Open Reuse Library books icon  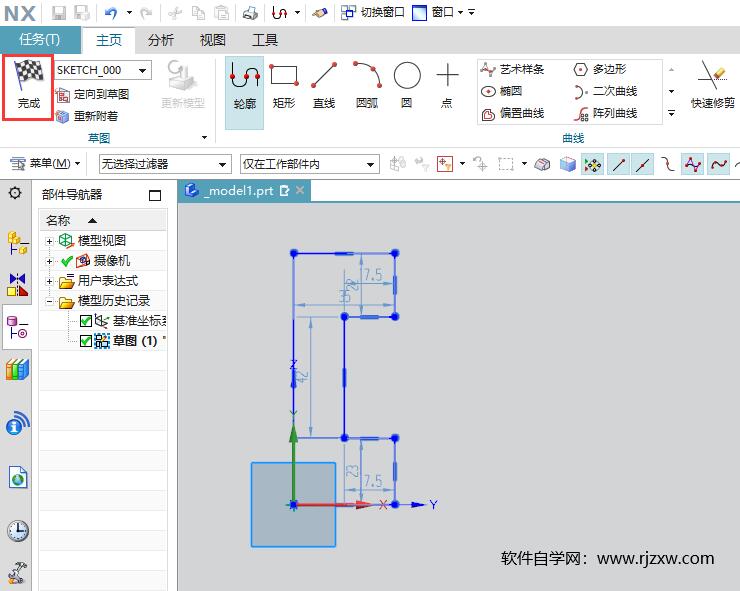pyautogui.click(x=17, y=369)
